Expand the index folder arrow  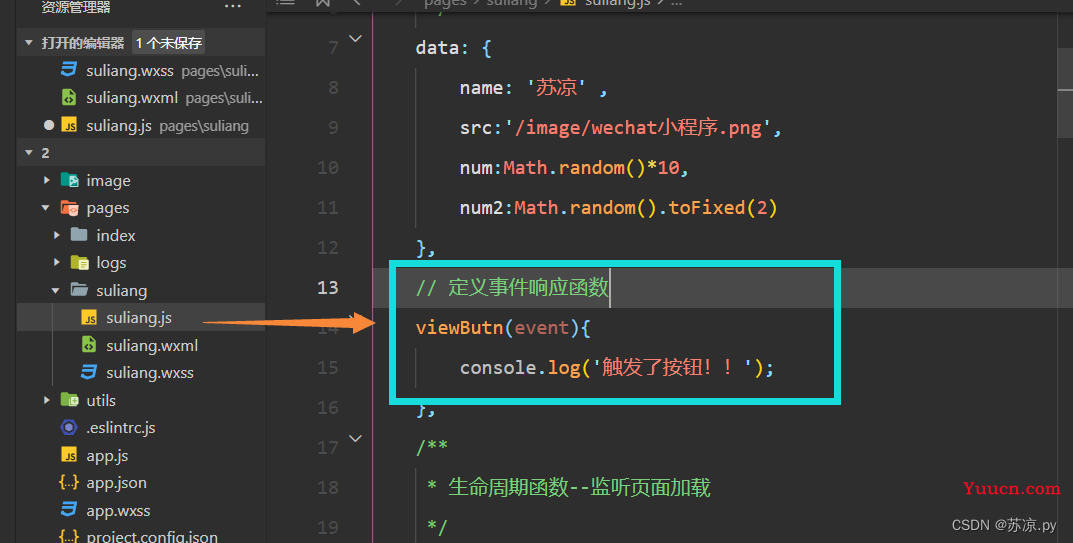pyautogui.click(x=57, y=235)
